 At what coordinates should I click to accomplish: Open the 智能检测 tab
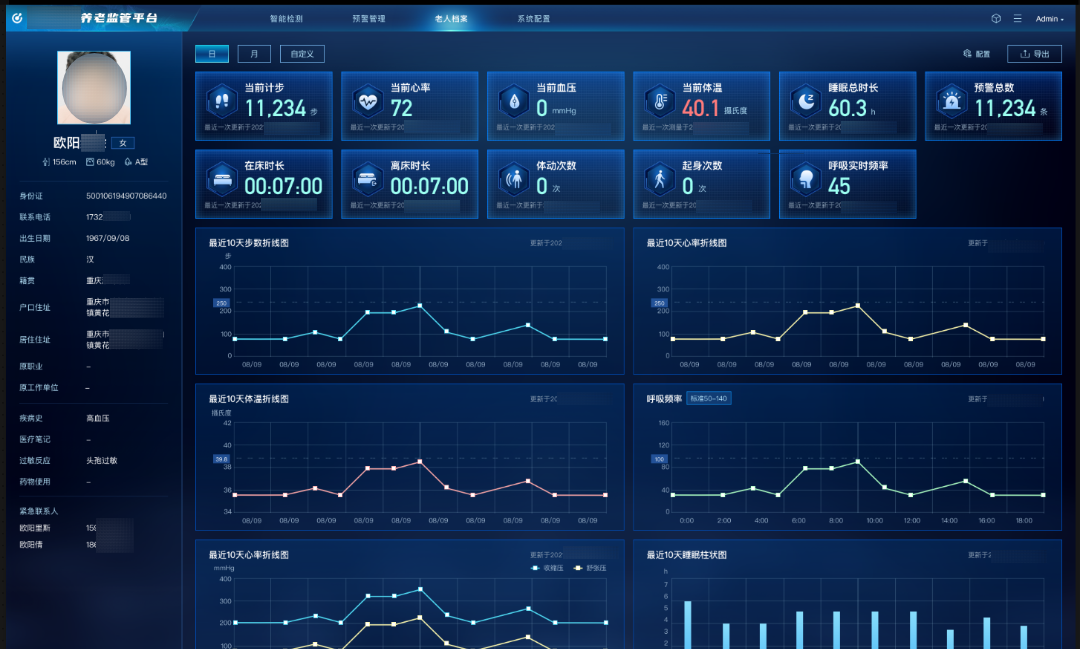(x=286, y=19)
